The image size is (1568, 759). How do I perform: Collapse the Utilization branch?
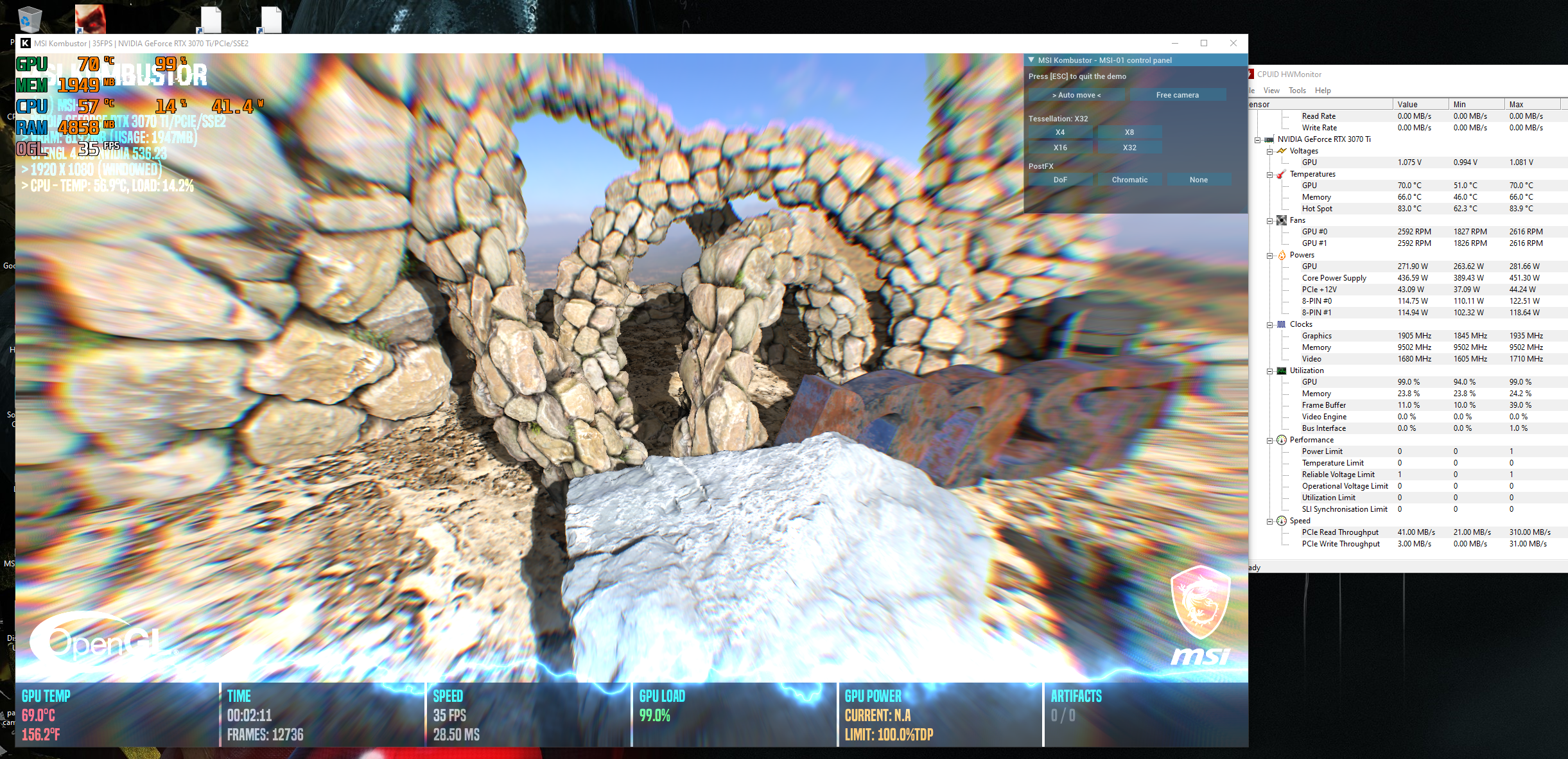tap(1269, 371)
